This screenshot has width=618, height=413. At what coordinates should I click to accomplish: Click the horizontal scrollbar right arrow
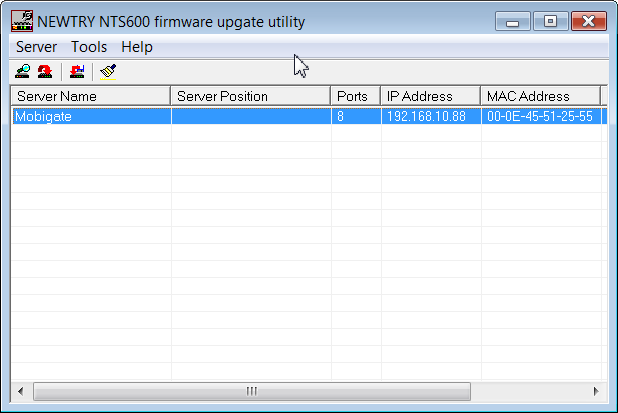(596, 391)
